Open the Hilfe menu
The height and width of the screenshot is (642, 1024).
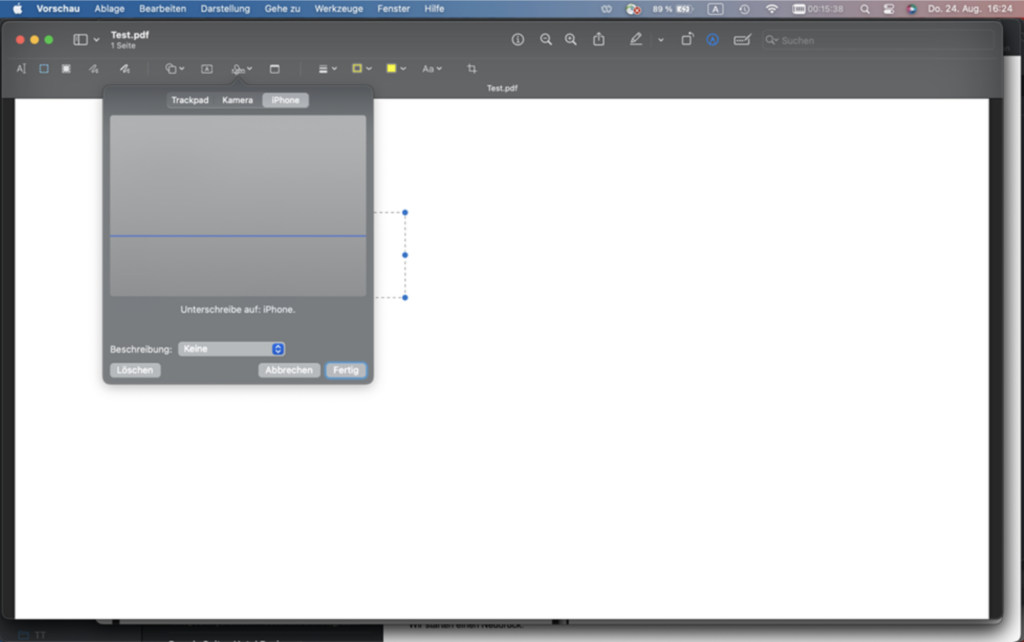coord(434,8)
